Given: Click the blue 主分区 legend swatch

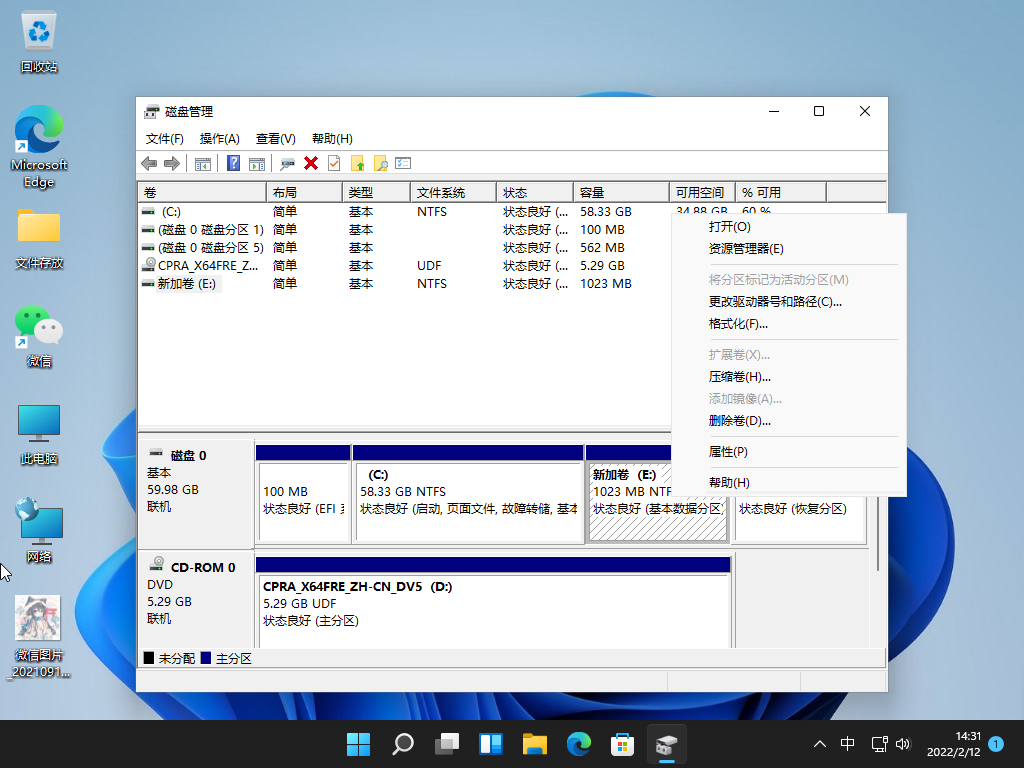Looking at the screenshot, I should click(x=206, y=659).
